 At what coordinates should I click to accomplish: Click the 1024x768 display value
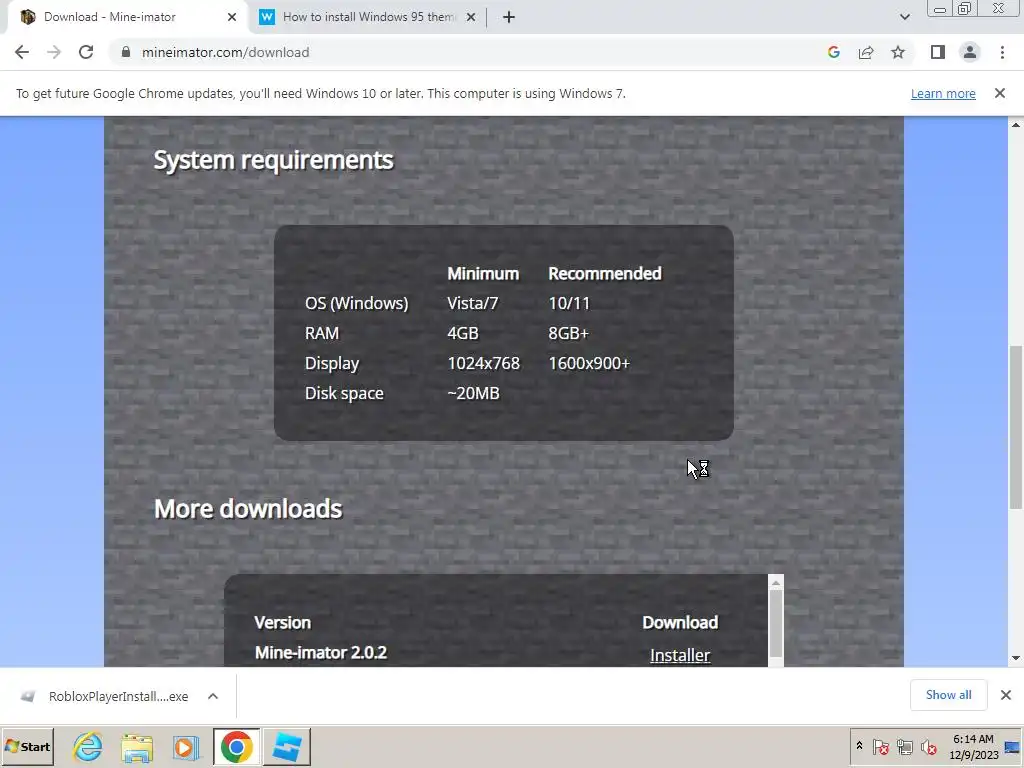pyautogui.click(x=483, y=363)
